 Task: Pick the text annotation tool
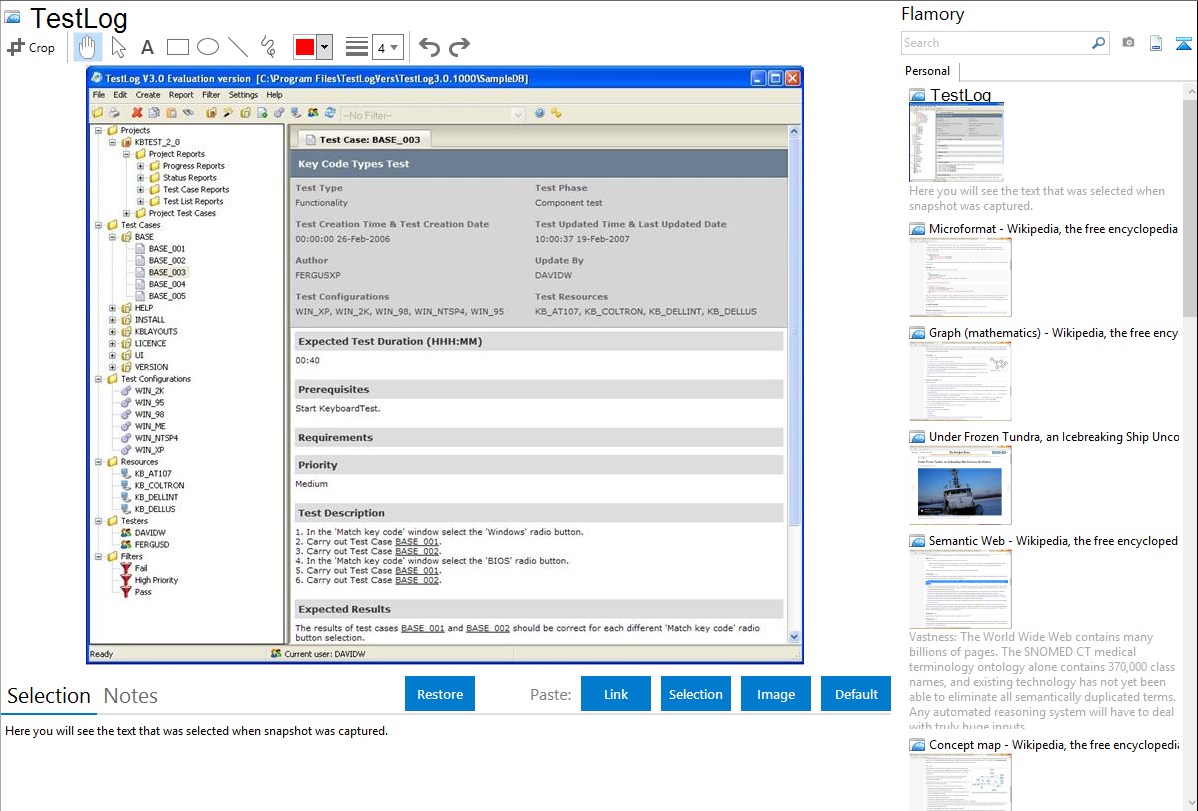coord(147,47)
